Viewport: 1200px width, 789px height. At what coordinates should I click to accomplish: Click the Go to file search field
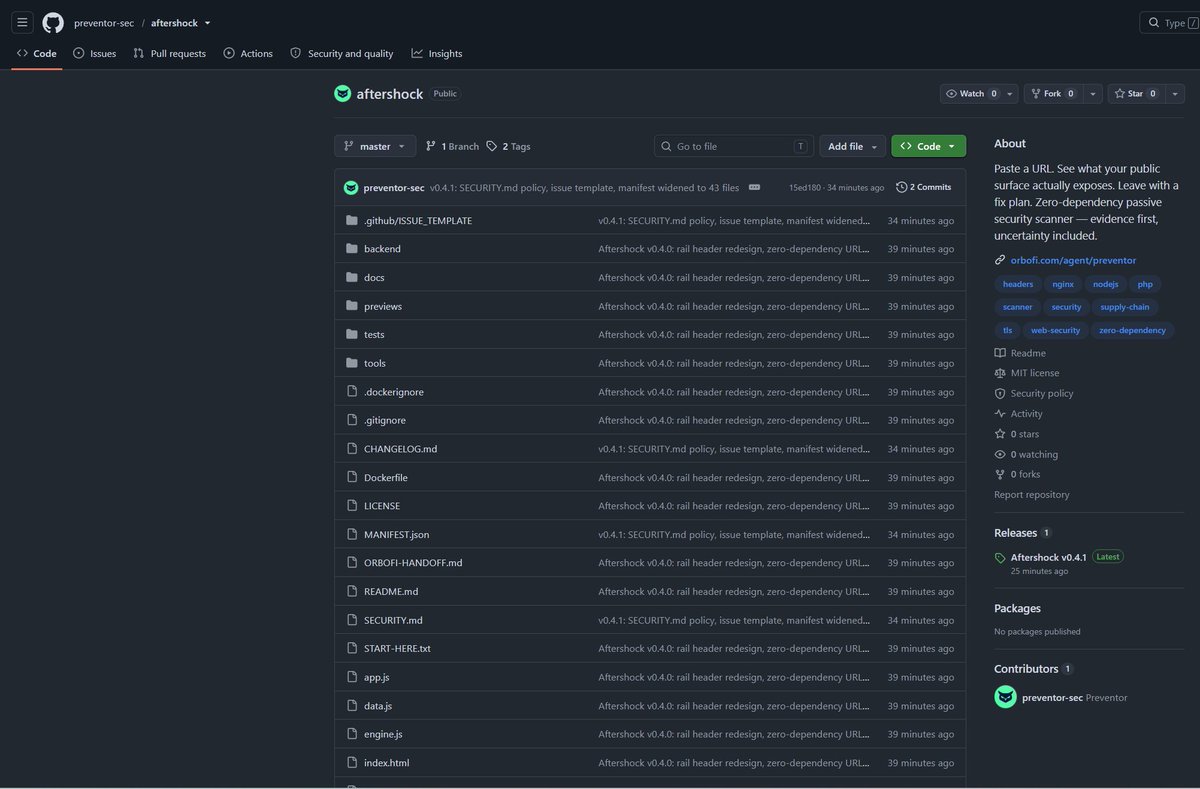(x=734, y=146)
